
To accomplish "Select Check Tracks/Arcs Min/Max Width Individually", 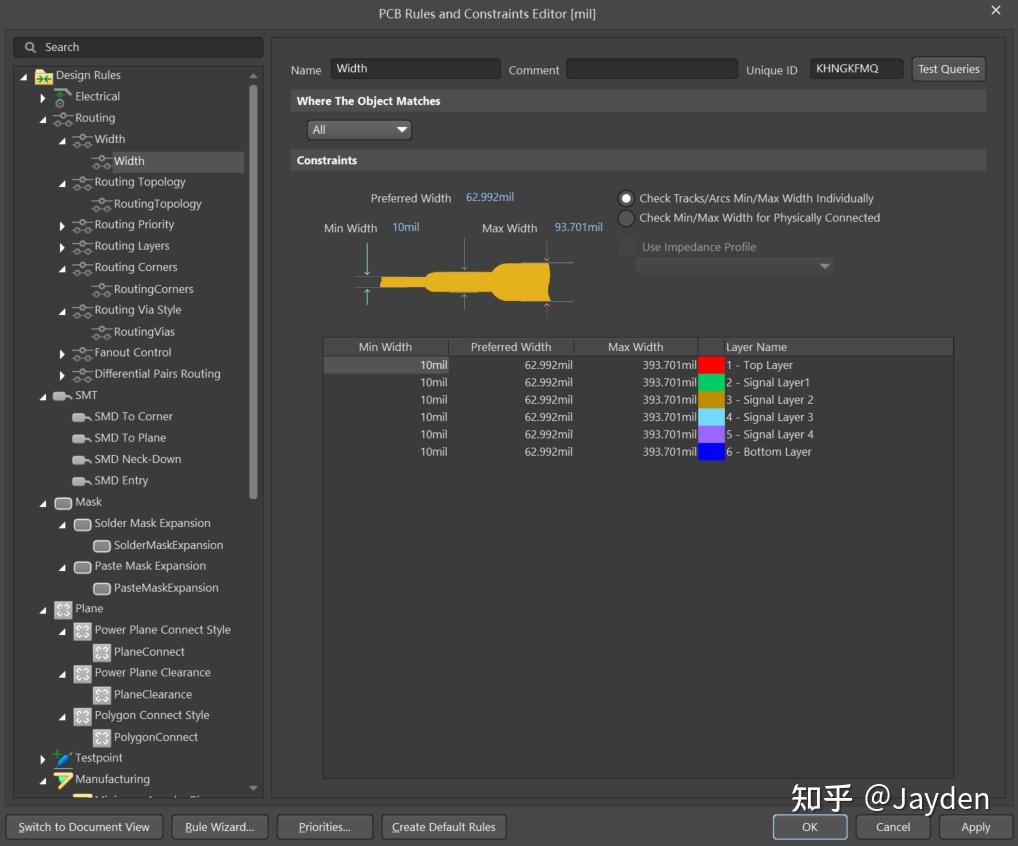I will [626, 198].
